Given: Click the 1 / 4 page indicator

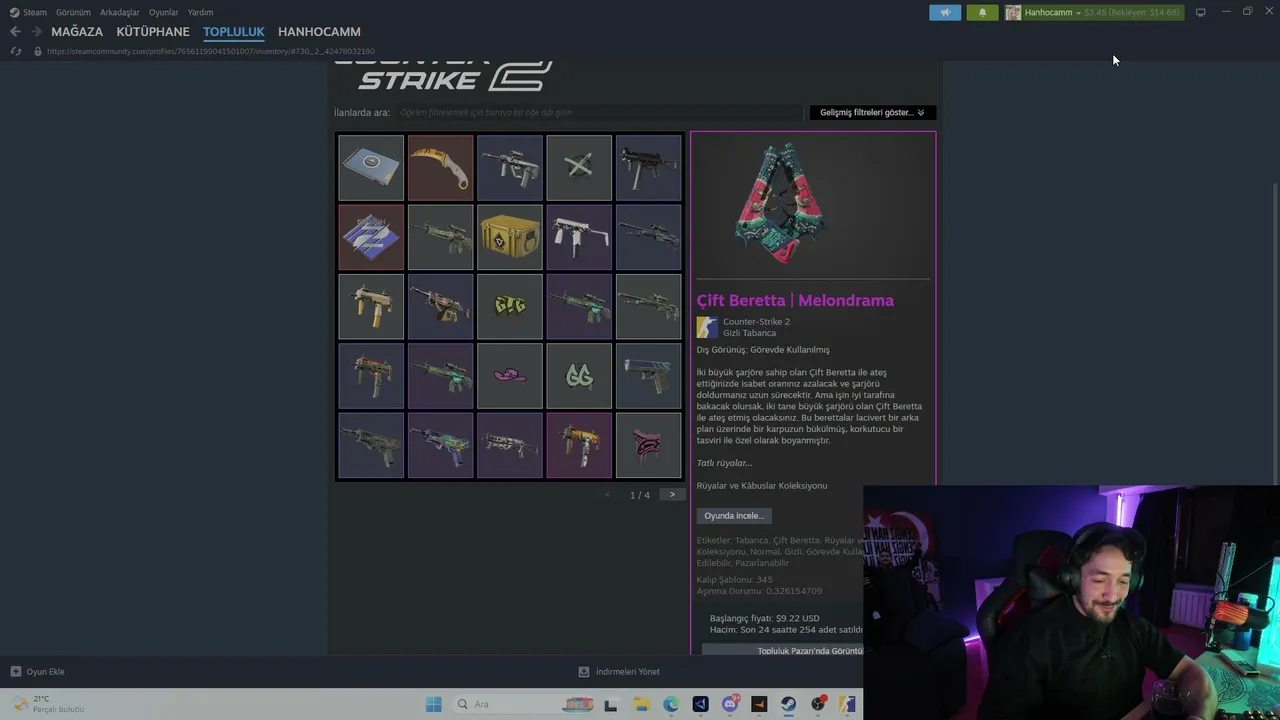Looking at the screenshot, I should point(640,495).
